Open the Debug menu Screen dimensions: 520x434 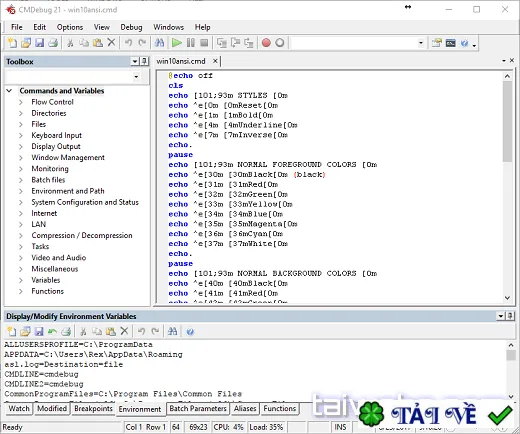tap(131, 27)
